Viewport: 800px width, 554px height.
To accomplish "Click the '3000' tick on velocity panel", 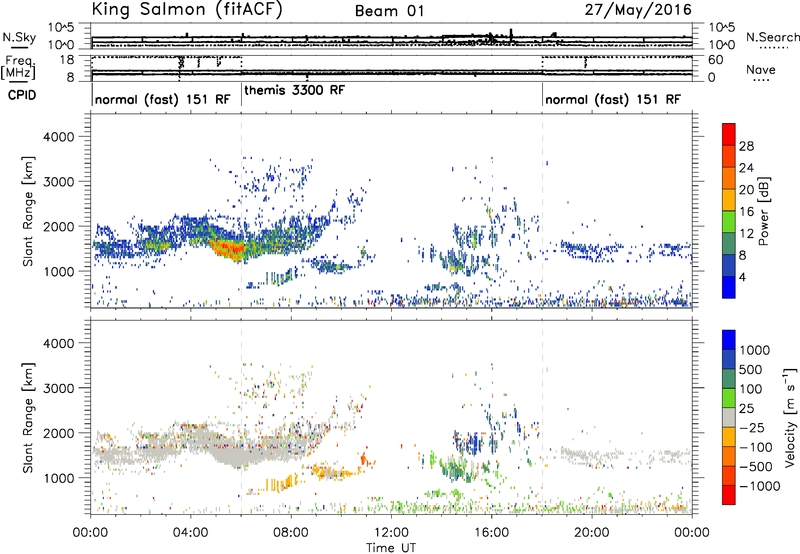I will pyautogui.click(x=58, y=388).
